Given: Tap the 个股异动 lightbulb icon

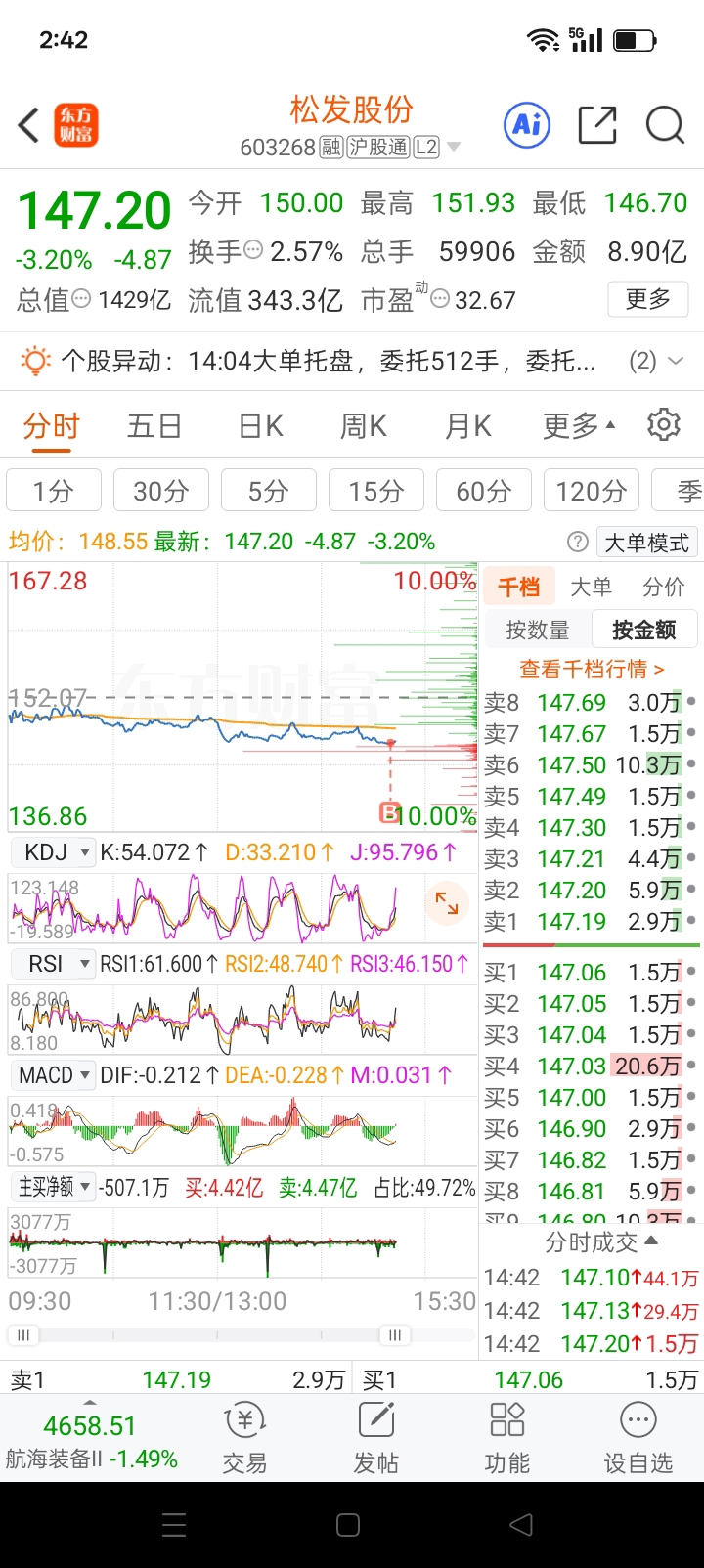Looking at the screenshot, I should 35,361.
